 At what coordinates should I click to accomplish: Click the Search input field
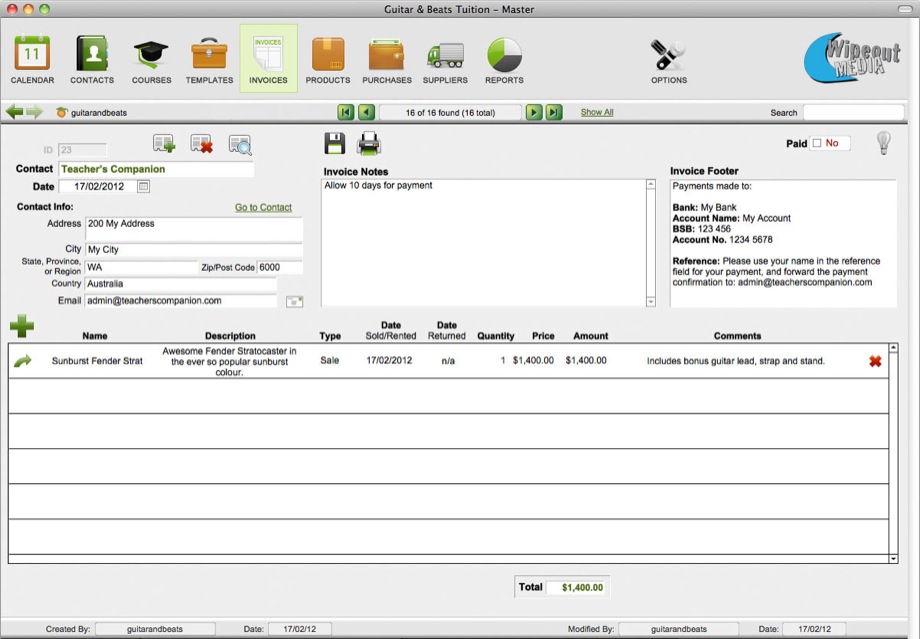[x=852, y=113]
